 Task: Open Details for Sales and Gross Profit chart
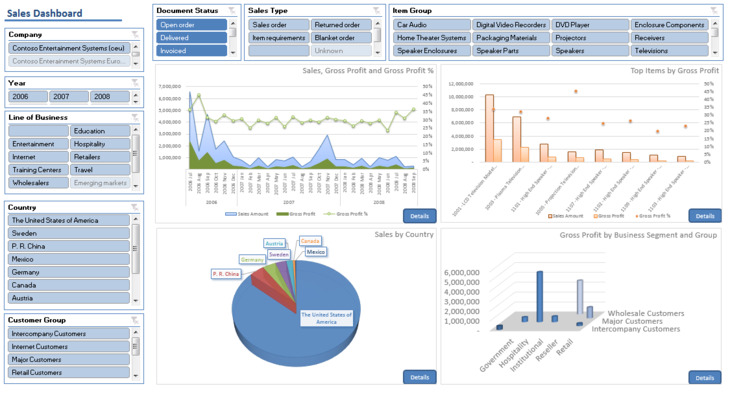click(419, 216)
